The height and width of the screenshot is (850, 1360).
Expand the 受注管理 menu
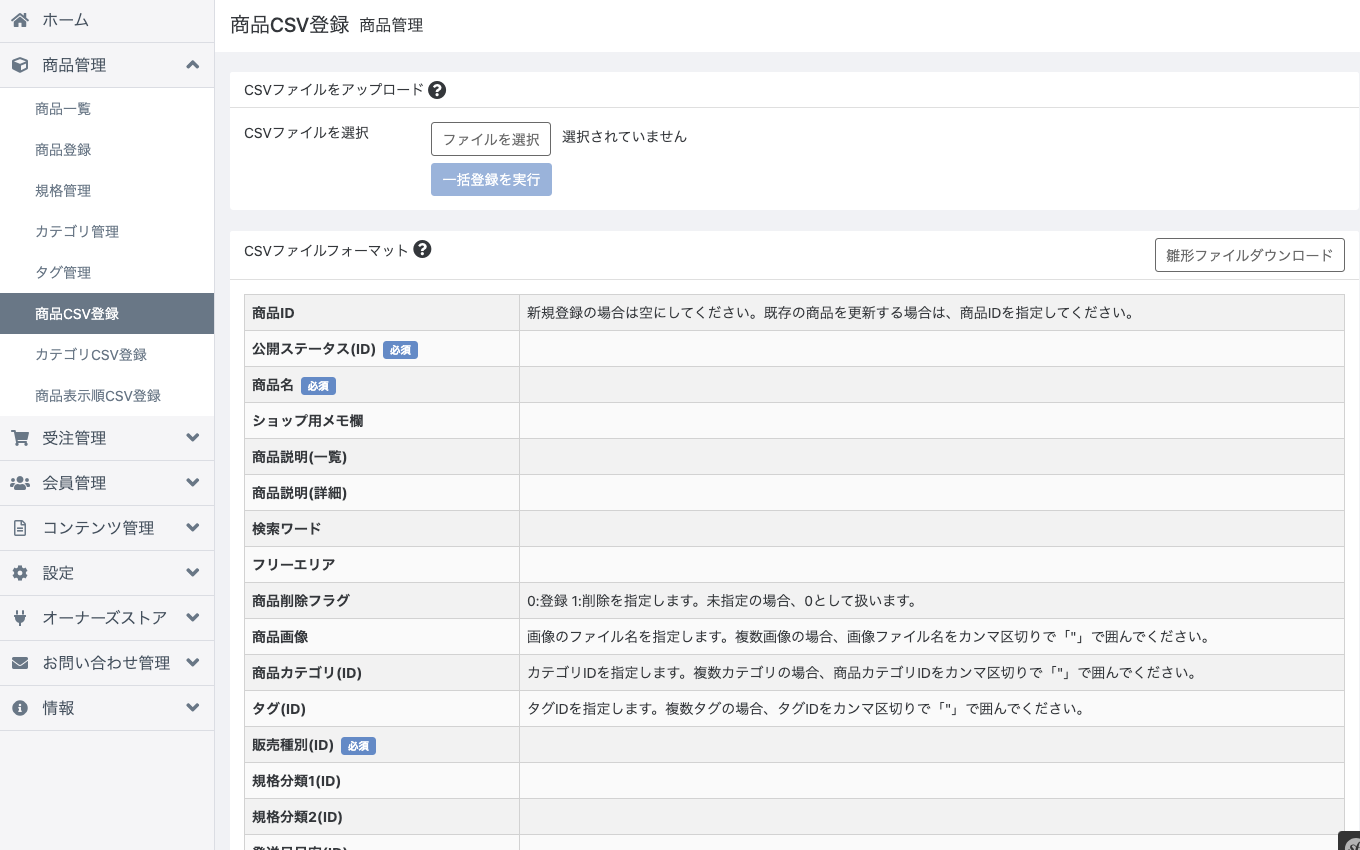click(192, 438)
